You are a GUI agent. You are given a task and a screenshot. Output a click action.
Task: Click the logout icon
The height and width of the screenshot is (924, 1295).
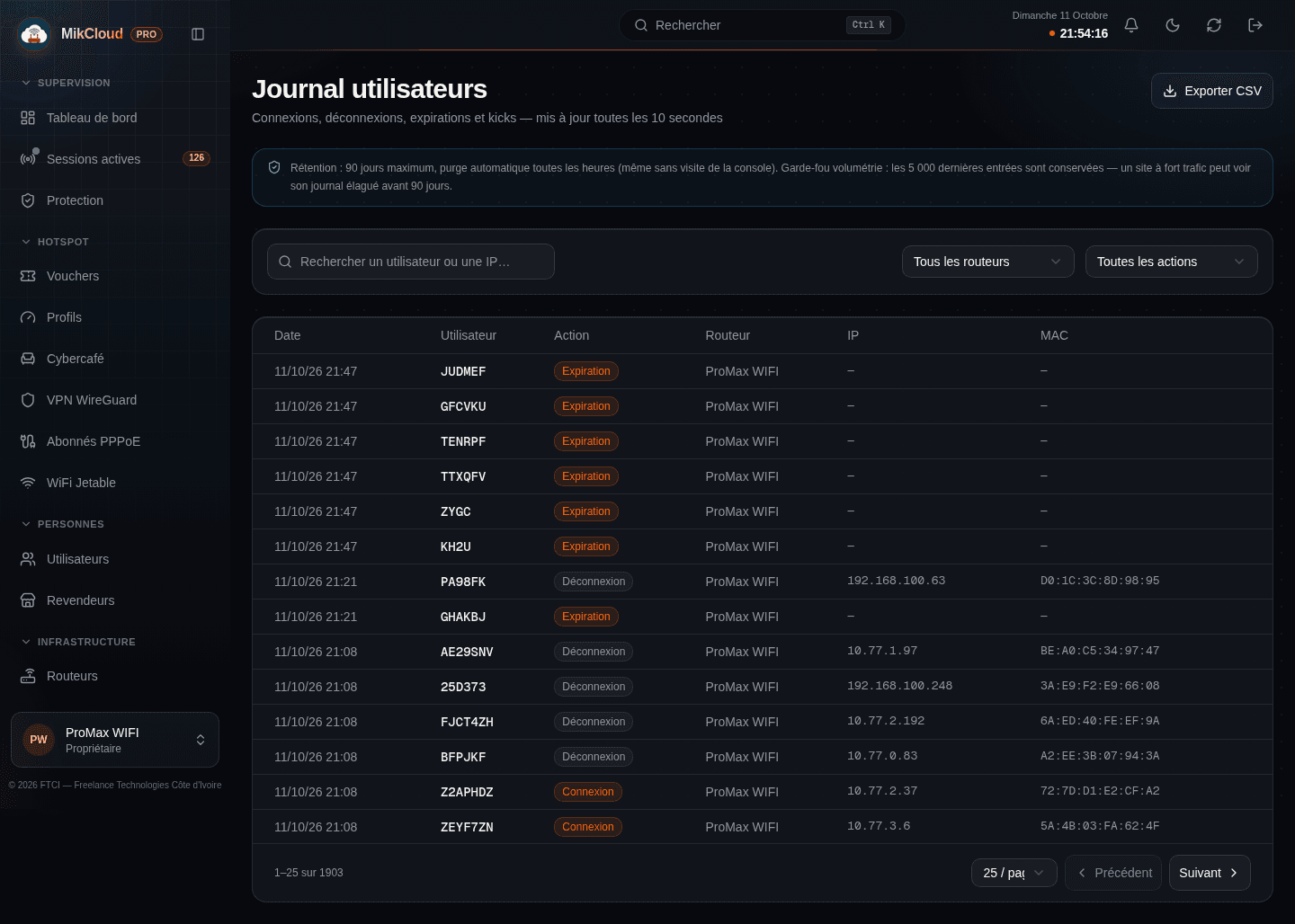(x=1255, y=25)
